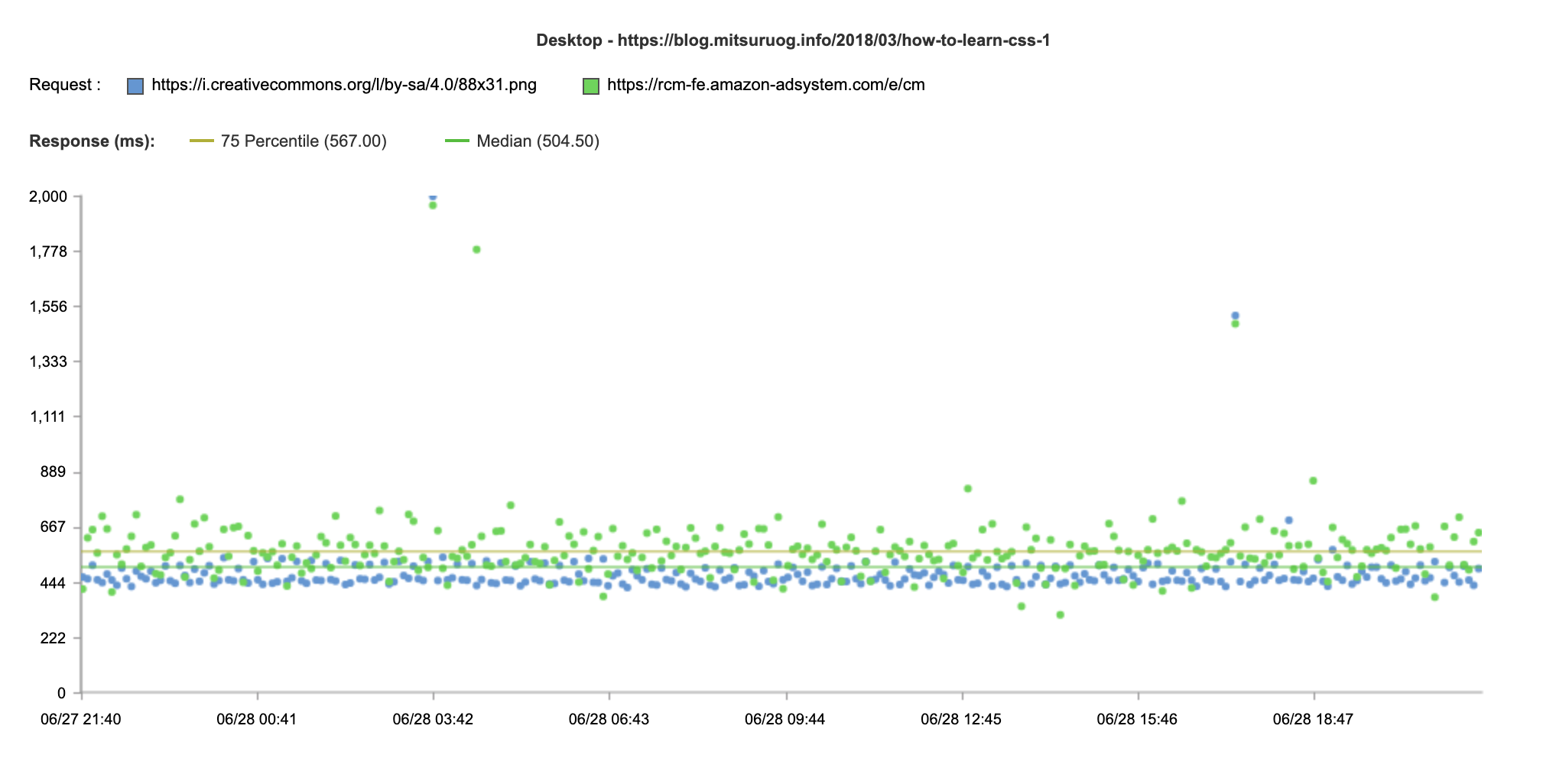Click the 06/27 21:40 x-axis label
The height and width of the screenshot is (784, 1543).
[x=81, y=719]
